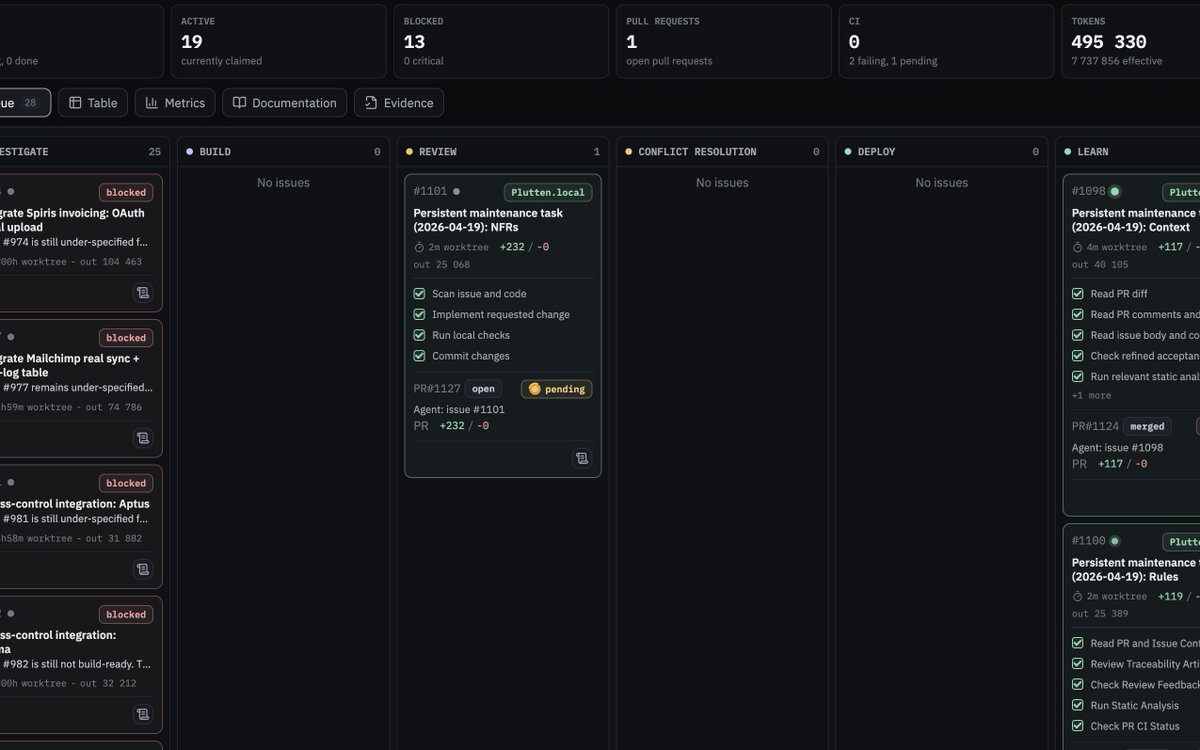
Task: Toggle 'Check PR CI Status' checkbox
Action: (x=1078, y=726)
